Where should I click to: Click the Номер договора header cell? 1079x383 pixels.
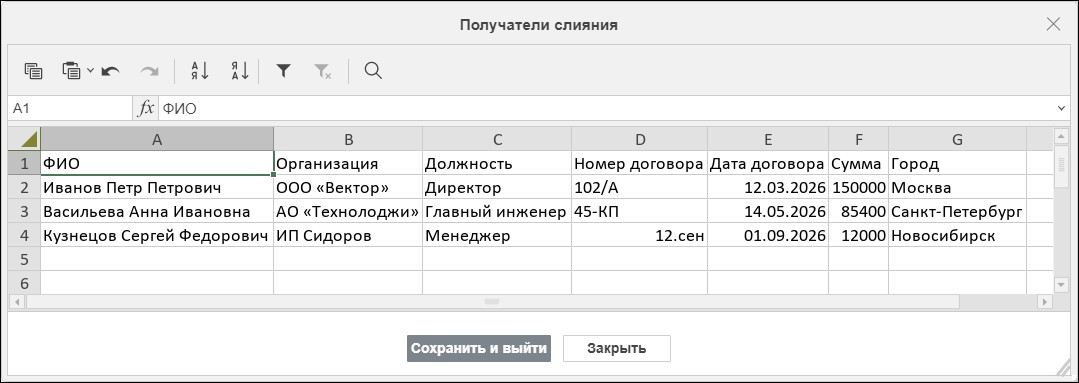point(639,164)
